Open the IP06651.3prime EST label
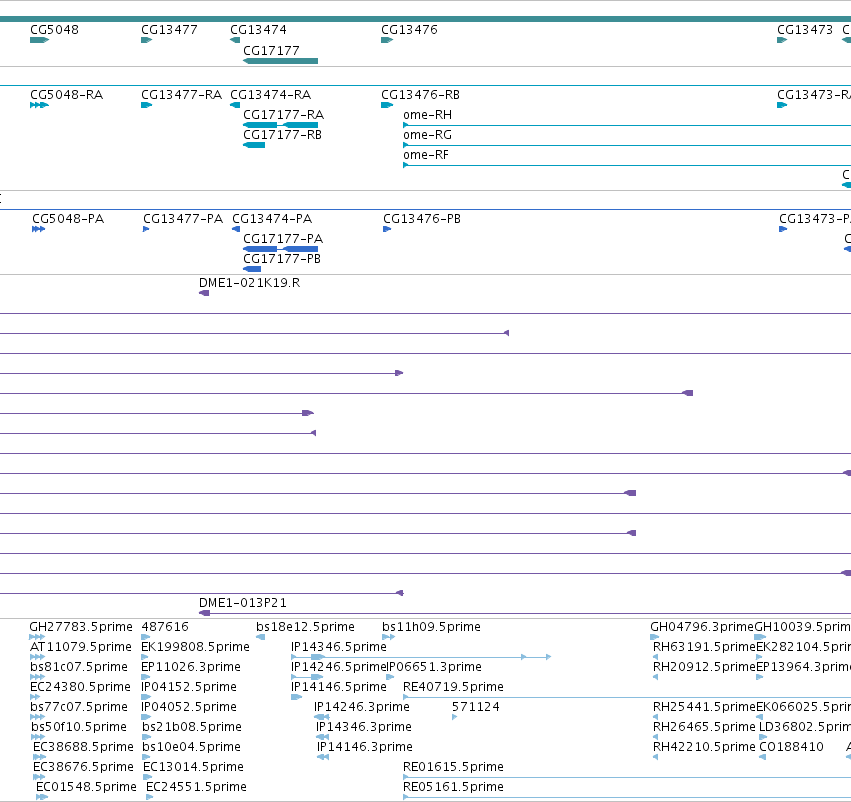This screenshot has height=802, width=851. coord(434,667)
